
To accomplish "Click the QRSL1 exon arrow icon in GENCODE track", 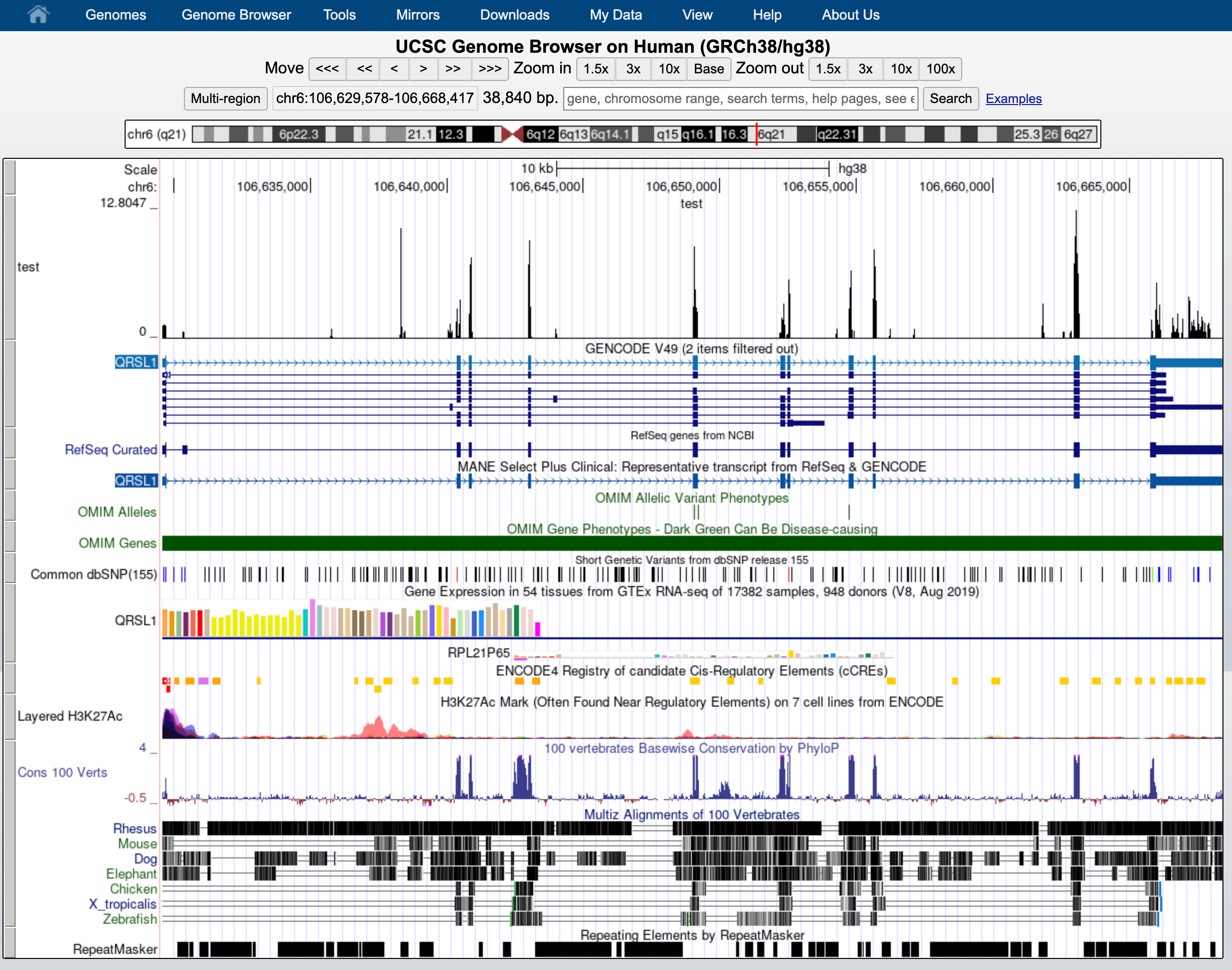I will click(x=167, y=375).
